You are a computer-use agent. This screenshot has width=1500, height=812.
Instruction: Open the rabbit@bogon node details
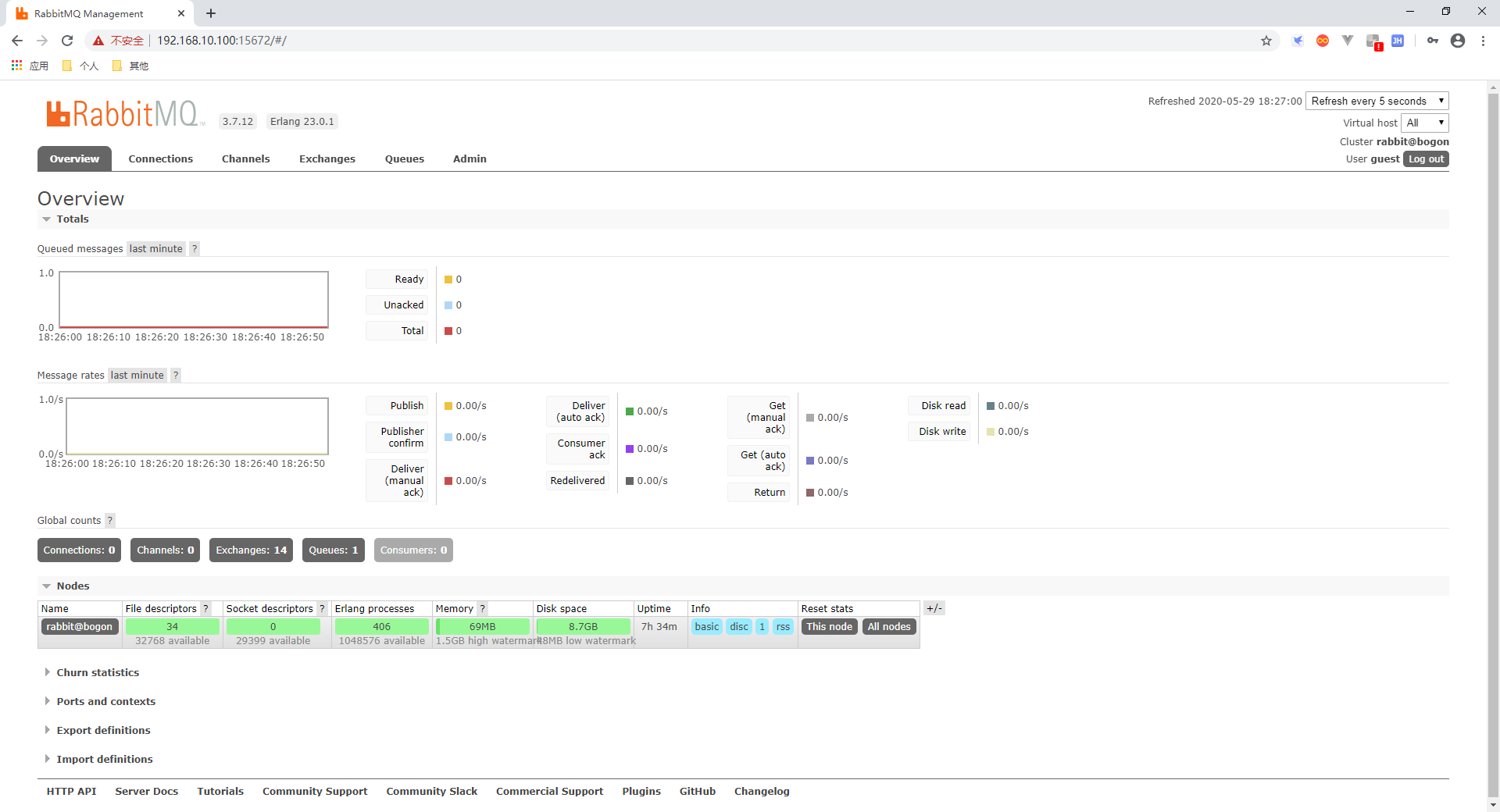(x=80, y=626)
